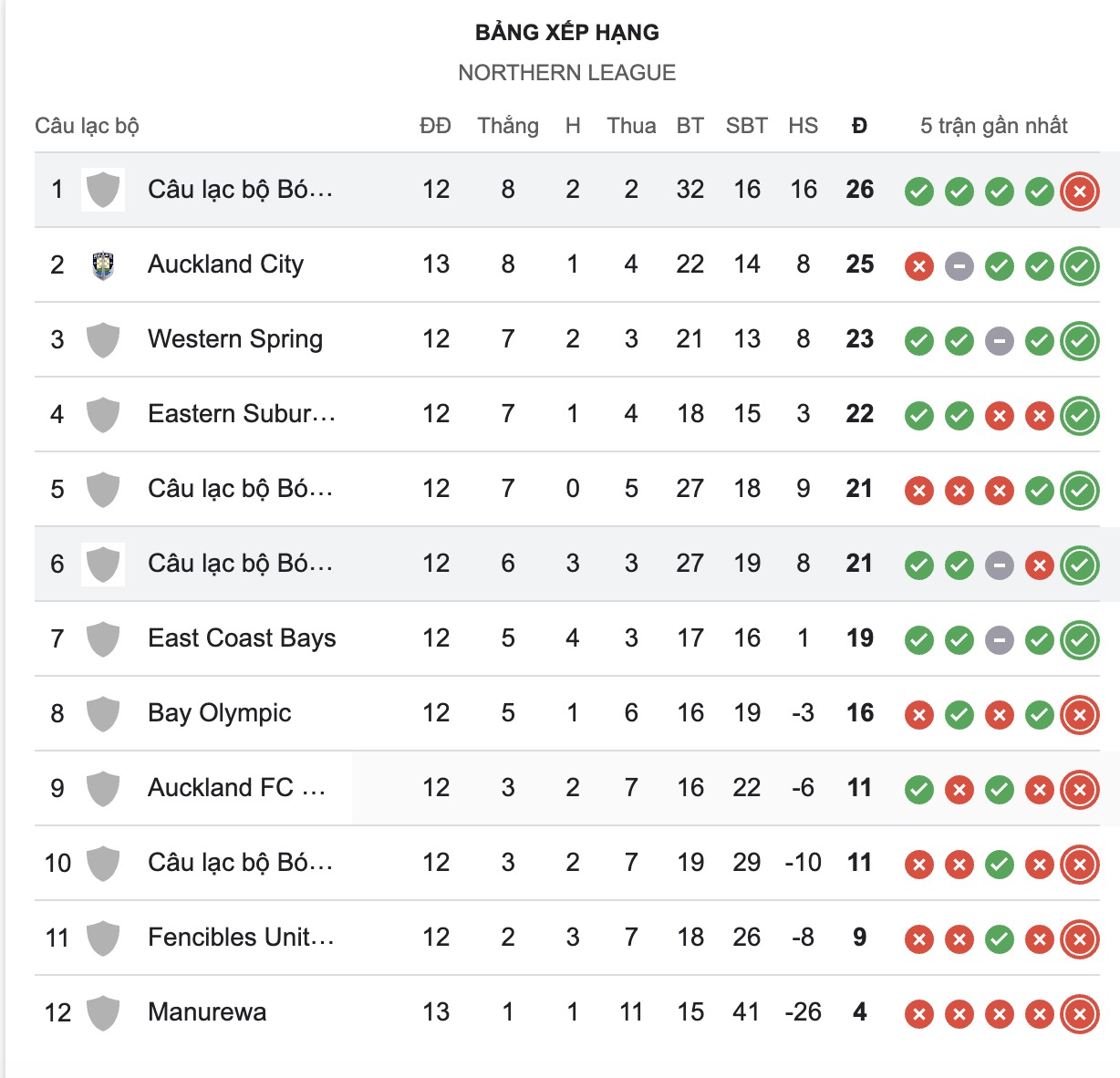Viewport: 1120px width, 1078px height.
Task: Click the East Coast Bays team name
Action: pyautogui.click(x=242, y=639)
